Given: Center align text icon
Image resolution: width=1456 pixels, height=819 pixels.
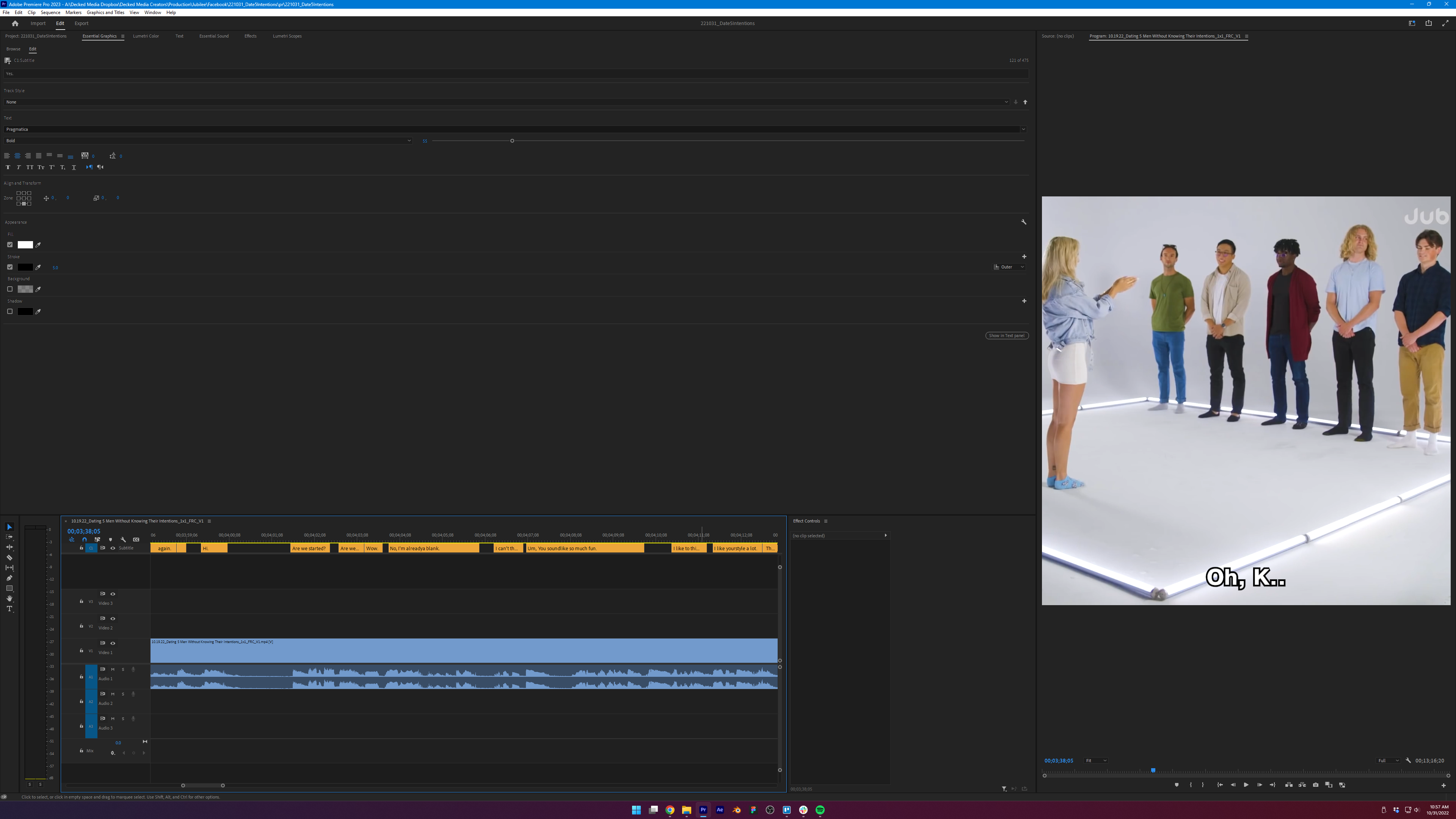Looking at the screenshot, I should 17,156.
